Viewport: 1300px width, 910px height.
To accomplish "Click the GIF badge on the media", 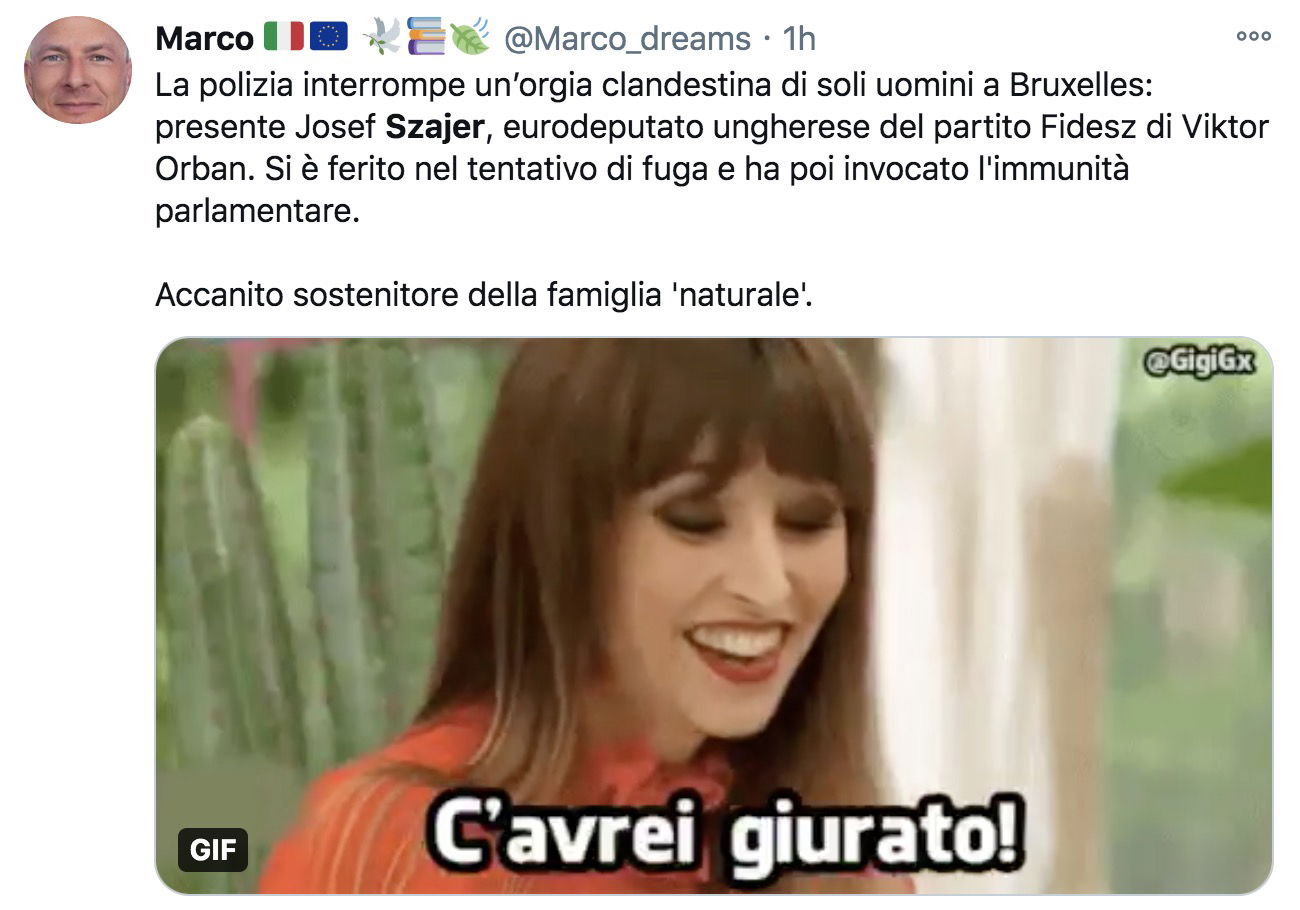I will (214, 850).
